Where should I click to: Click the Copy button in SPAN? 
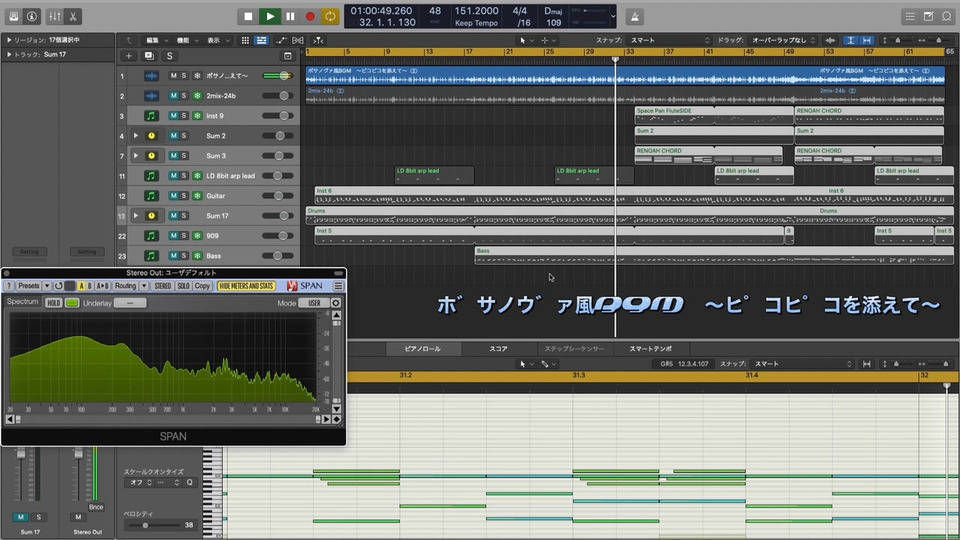pos(202,286)
